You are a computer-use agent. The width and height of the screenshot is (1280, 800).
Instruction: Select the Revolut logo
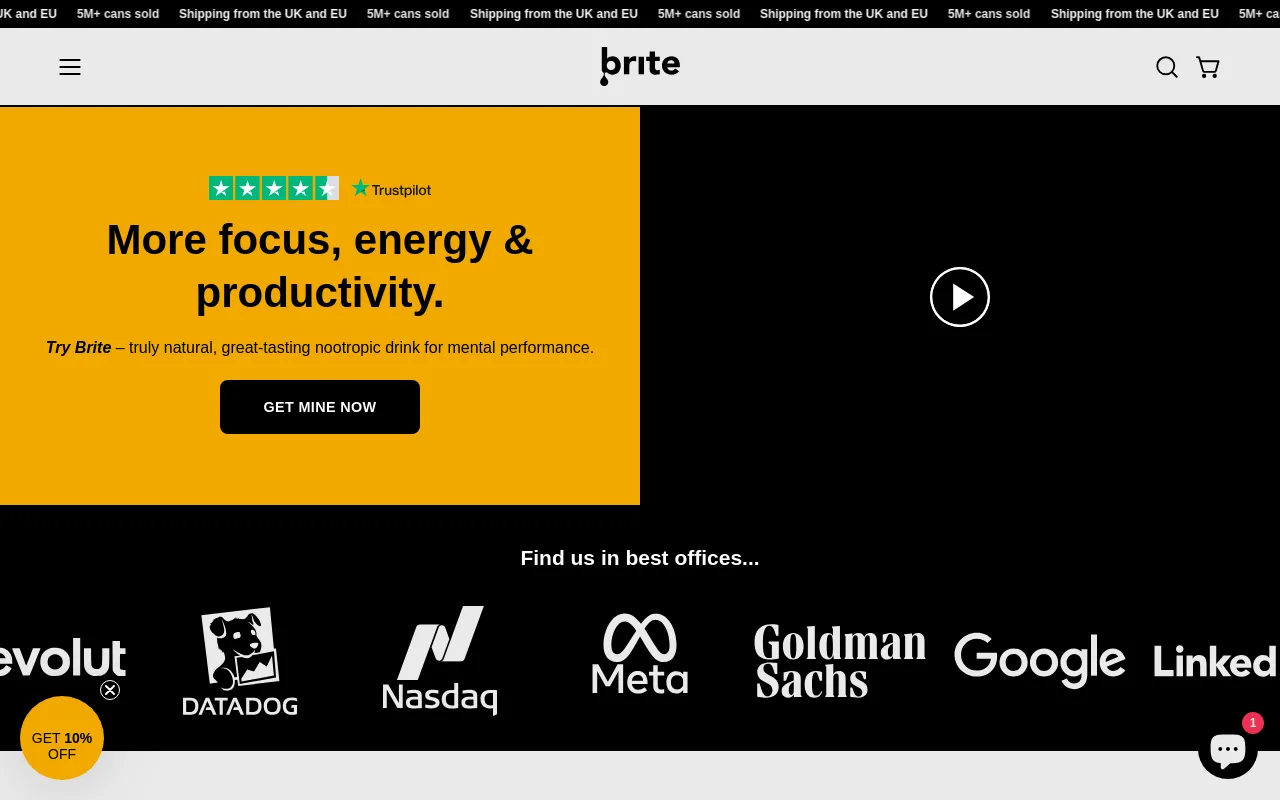click(x=62, y=659)
